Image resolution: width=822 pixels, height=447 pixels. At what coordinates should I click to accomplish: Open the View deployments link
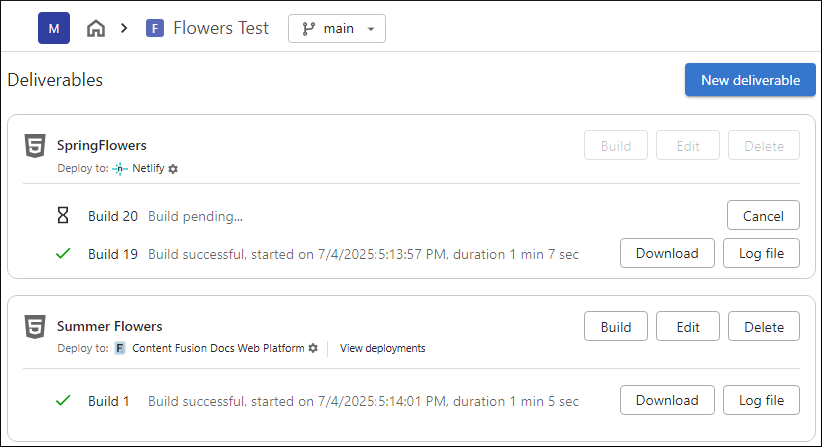click(x=382, y=349)
